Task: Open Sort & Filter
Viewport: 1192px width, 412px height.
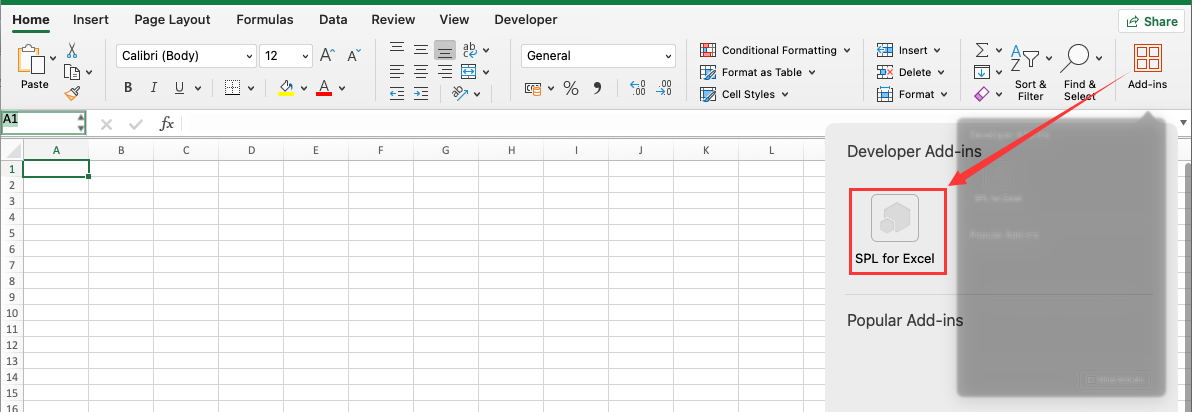Action: [1031, 72]
